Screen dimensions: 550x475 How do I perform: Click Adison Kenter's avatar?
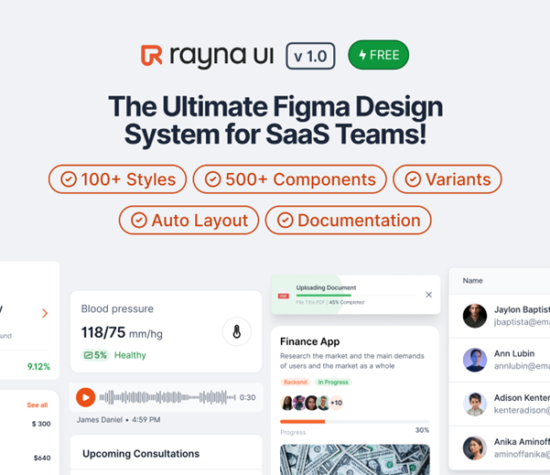pos(475,404)
